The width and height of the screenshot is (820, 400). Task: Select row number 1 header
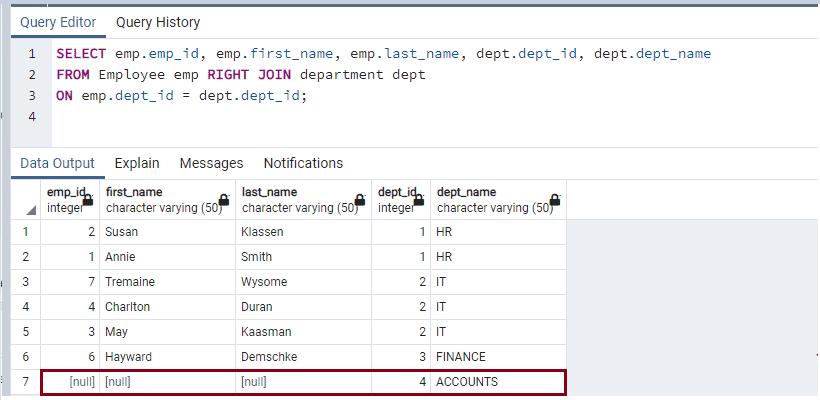[26, 232]
